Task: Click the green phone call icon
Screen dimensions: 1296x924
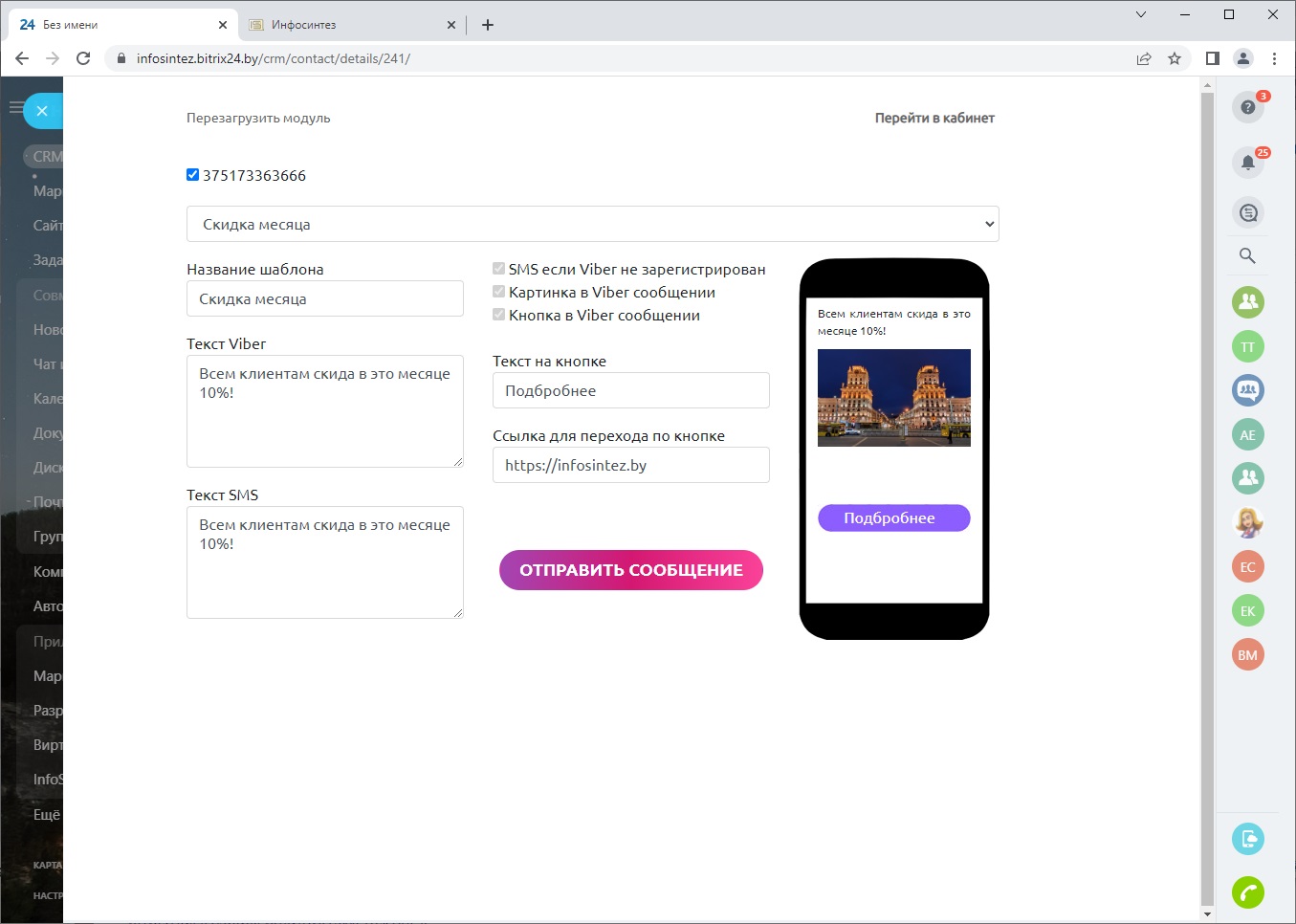Action: click(x=1247, y=892)
